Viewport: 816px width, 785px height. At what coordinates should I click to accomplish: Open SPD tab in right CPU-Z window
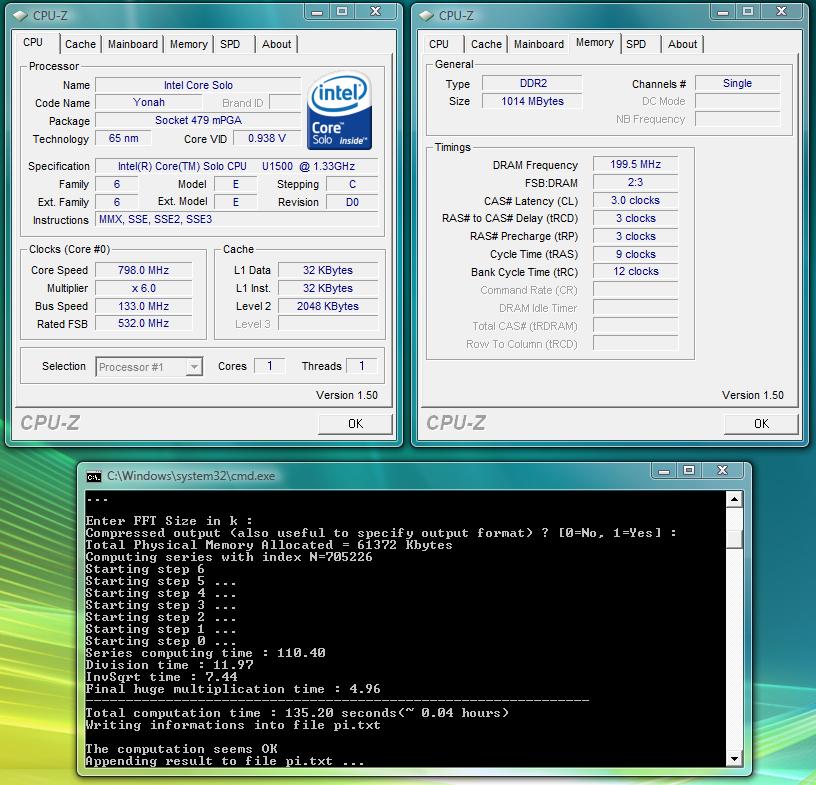(x=636, y=44)
